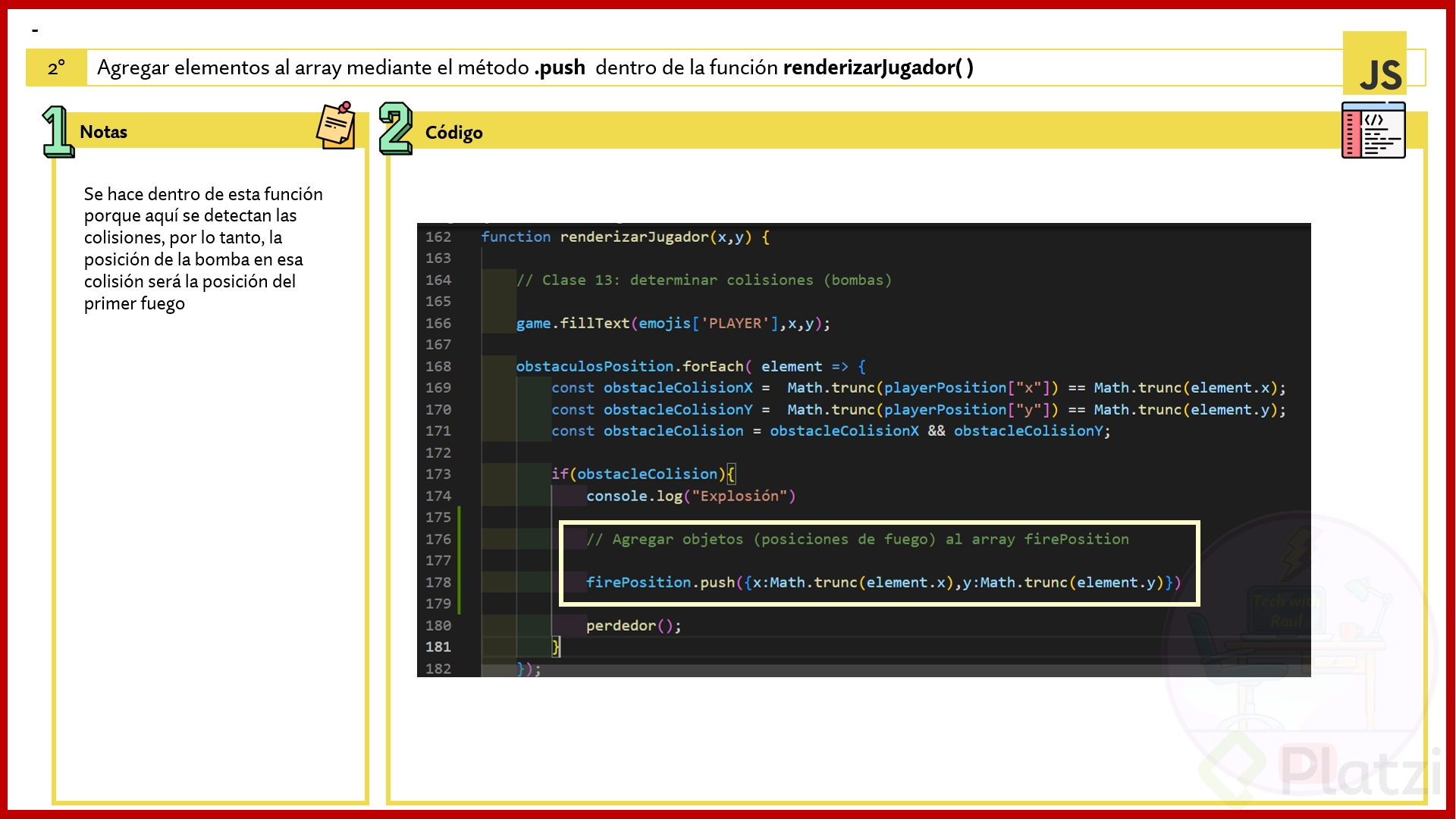1456x819 pixels.
Task: Click the obstaculosPosition.forEach line
Action: [x=691, y=366]
